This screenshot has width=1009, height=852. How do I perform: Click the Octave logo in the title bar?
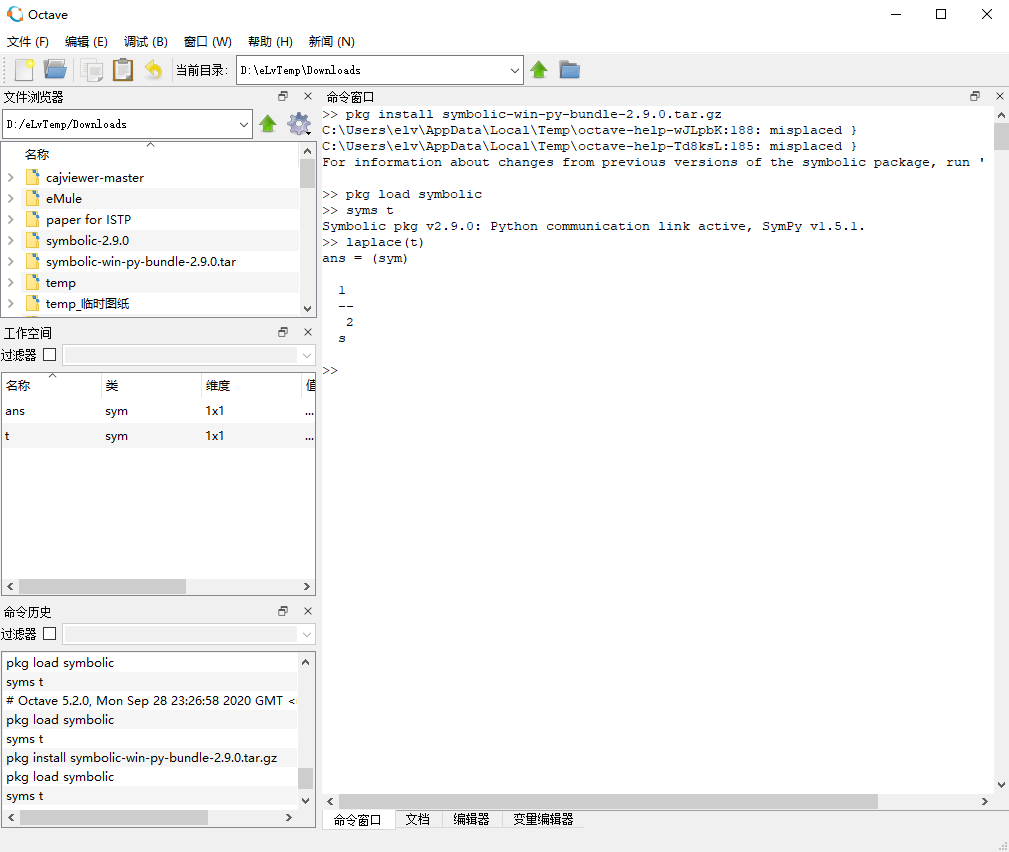coord(15,14)
